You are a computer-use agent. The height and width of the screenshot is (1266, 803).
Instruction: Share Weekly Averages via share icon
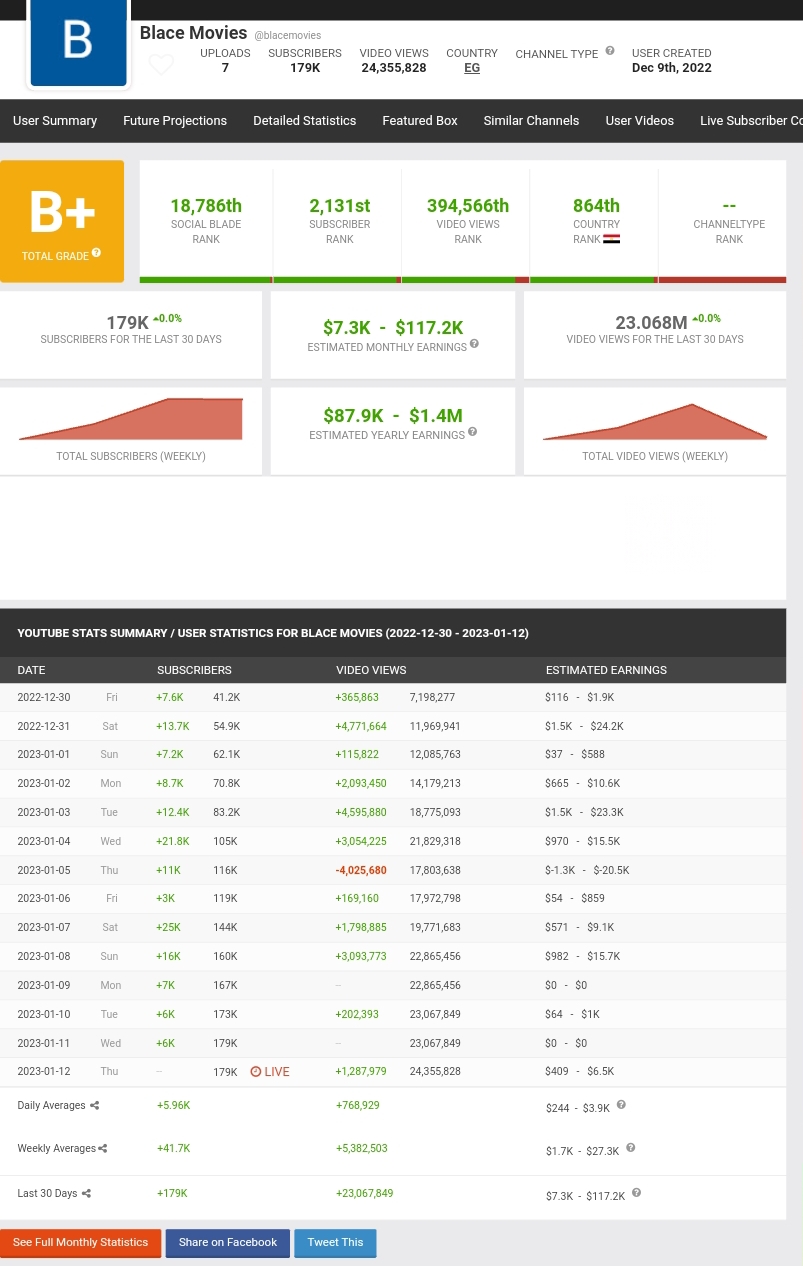pos(103,1149)
